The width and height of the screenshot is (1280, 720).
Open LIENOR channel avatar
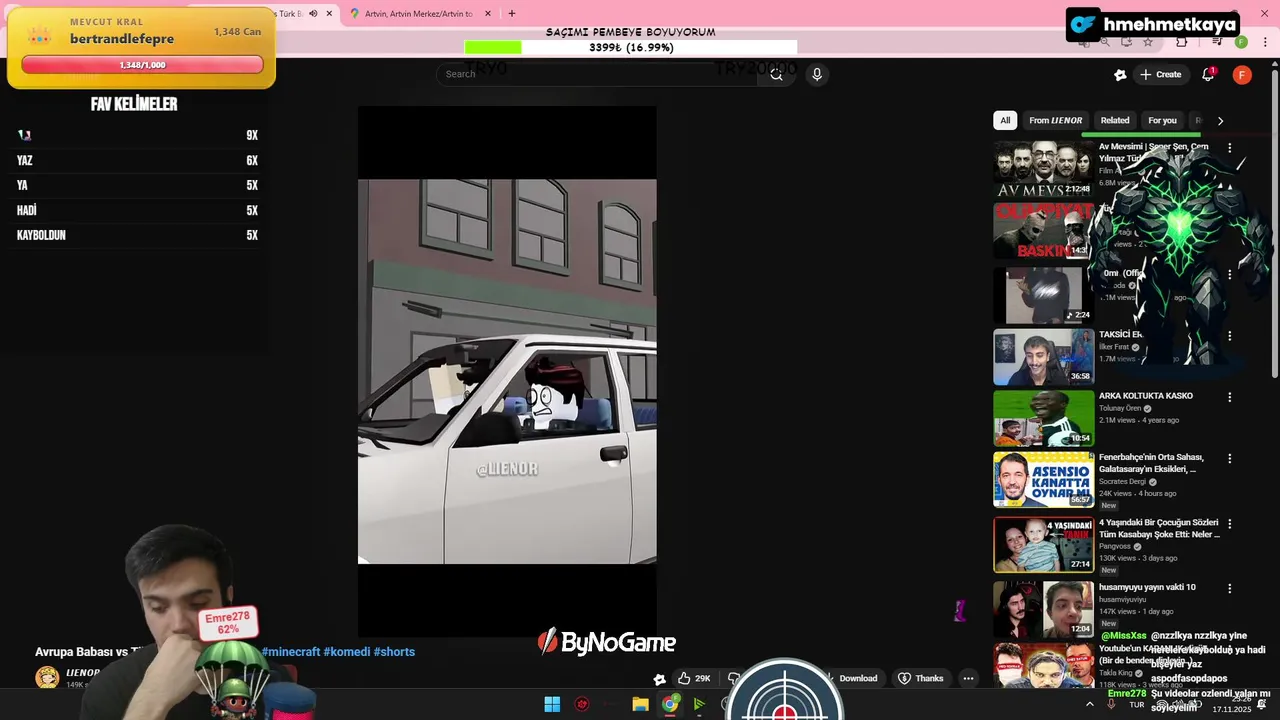pyautogui.click(x=47, y=677)
